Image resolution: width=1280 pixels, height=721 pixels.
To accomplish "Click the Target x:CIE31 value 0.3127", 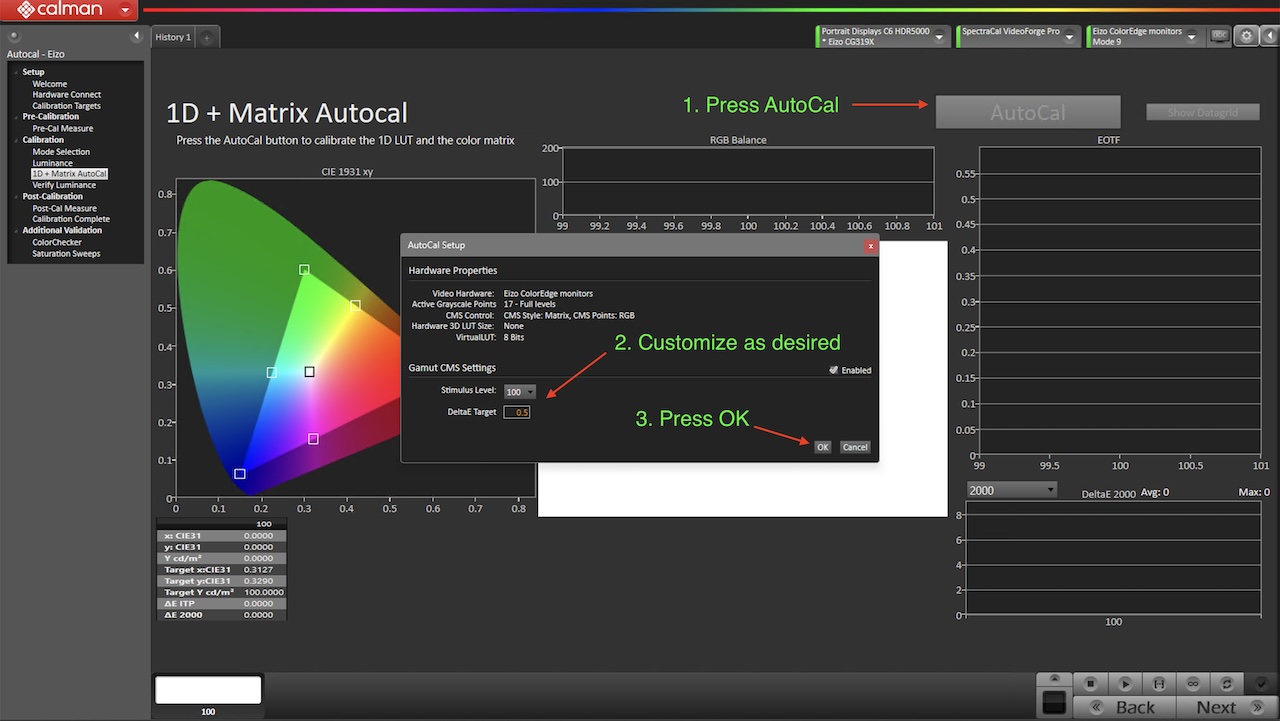I will [258, 569].
